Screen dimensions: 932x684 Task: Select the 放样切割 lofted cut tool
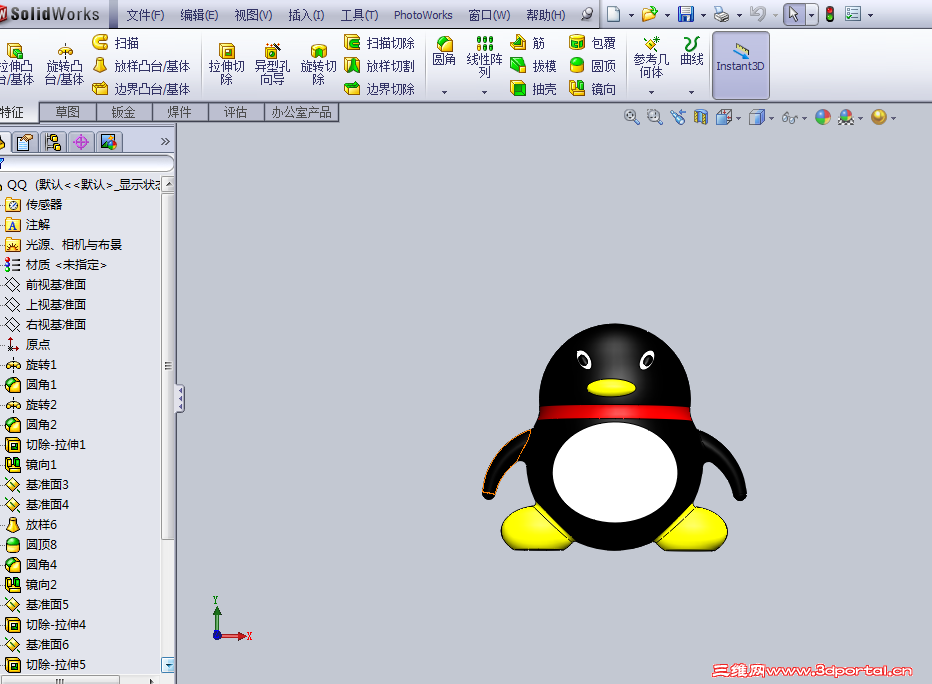click(x=379, y=66)
